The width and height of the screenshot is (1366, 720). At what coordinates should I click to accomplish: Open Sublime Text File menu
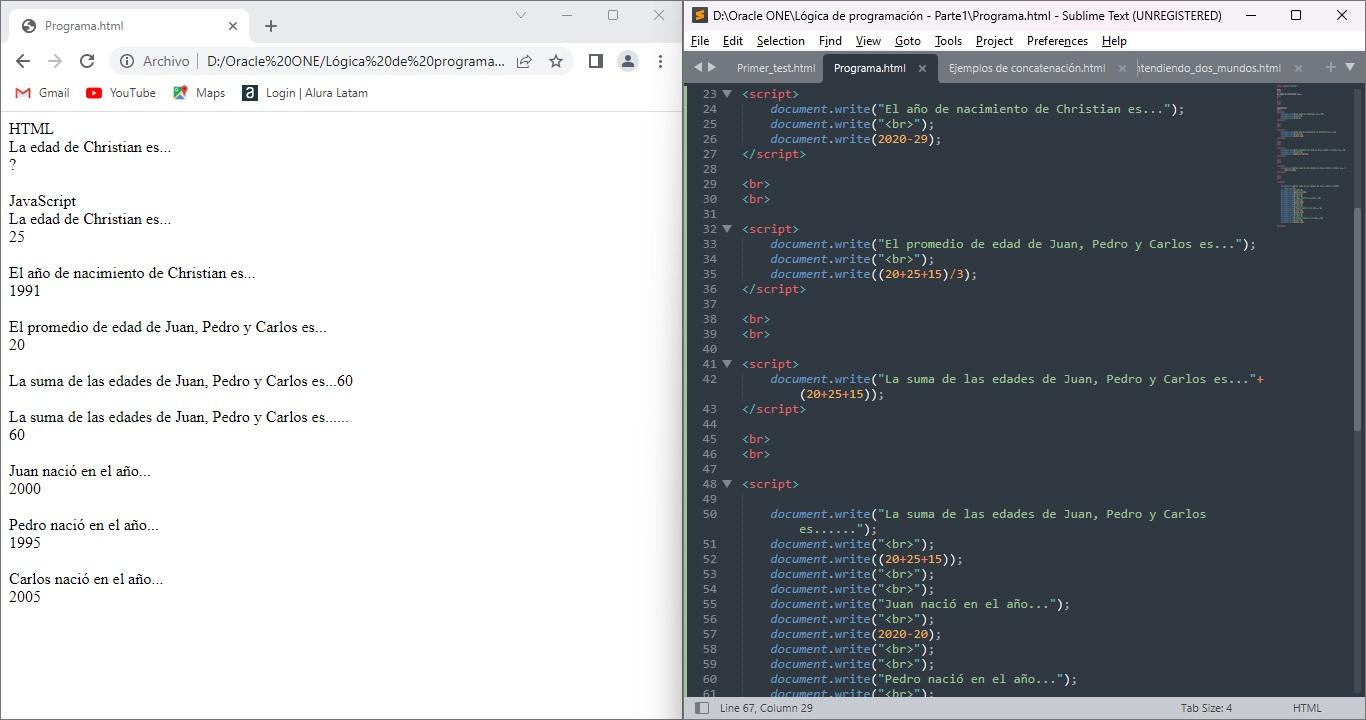(700, 41)
